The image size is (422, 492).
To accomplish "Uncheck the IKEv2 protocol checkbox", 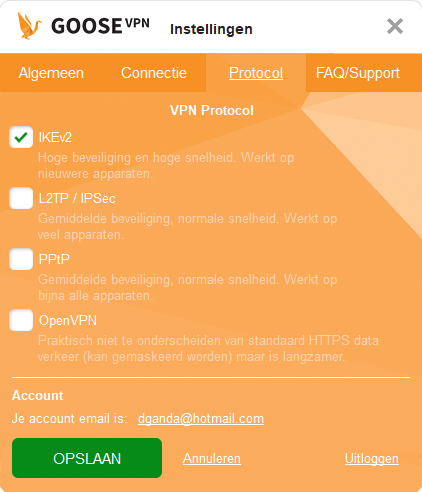I will [21, 137].
